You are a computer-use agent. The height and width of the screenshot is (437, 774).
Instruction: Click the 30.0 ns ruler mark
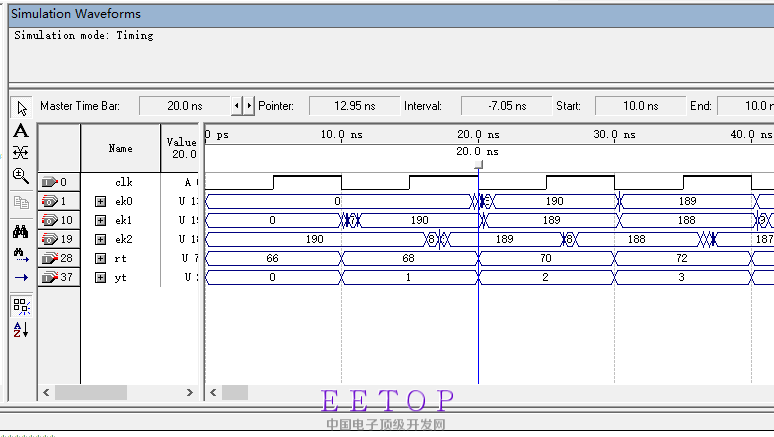tap(615, 135)
